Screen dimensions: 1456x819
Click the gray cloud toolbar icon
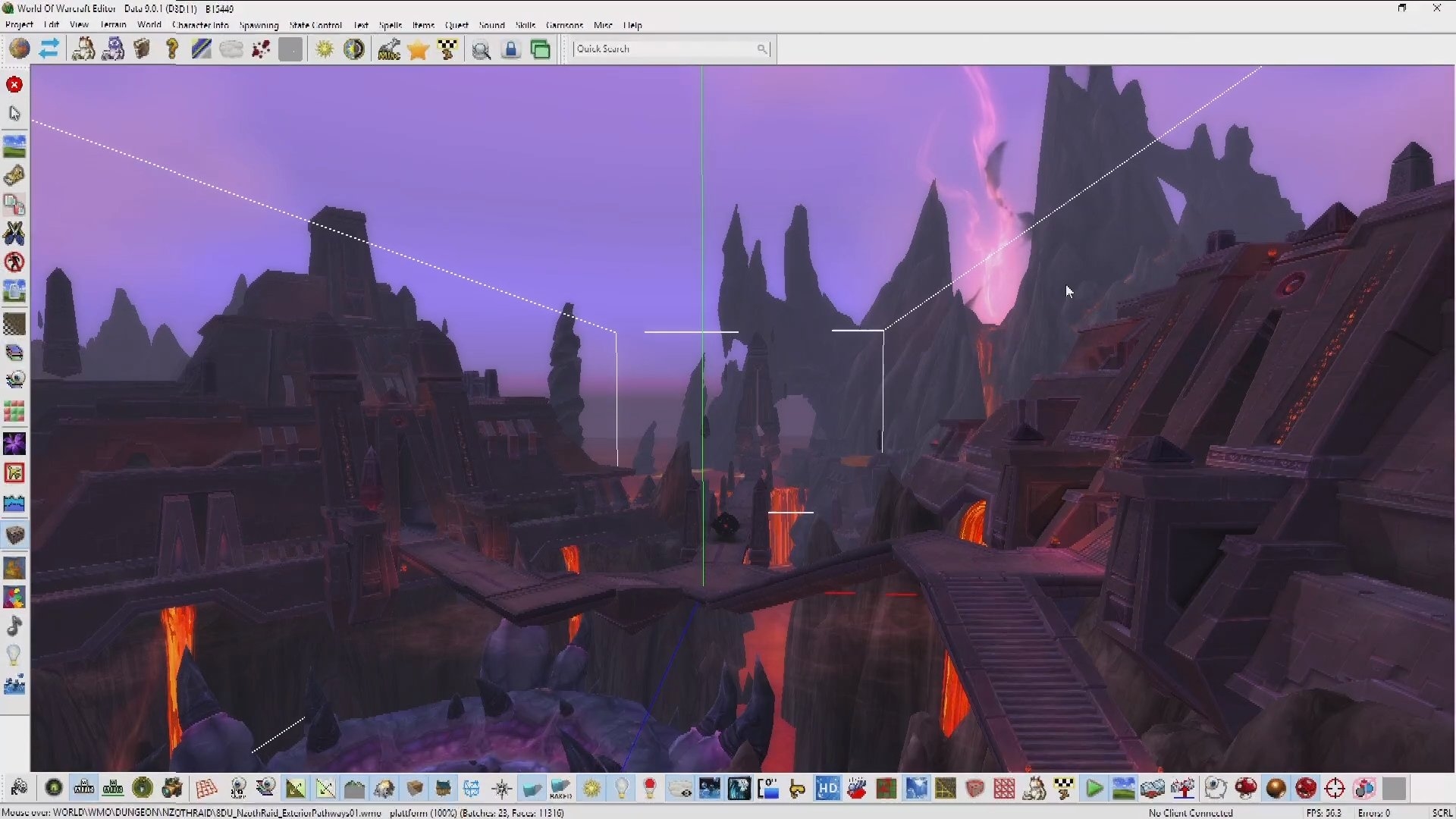pyautogui.click(x=231, y=49)
